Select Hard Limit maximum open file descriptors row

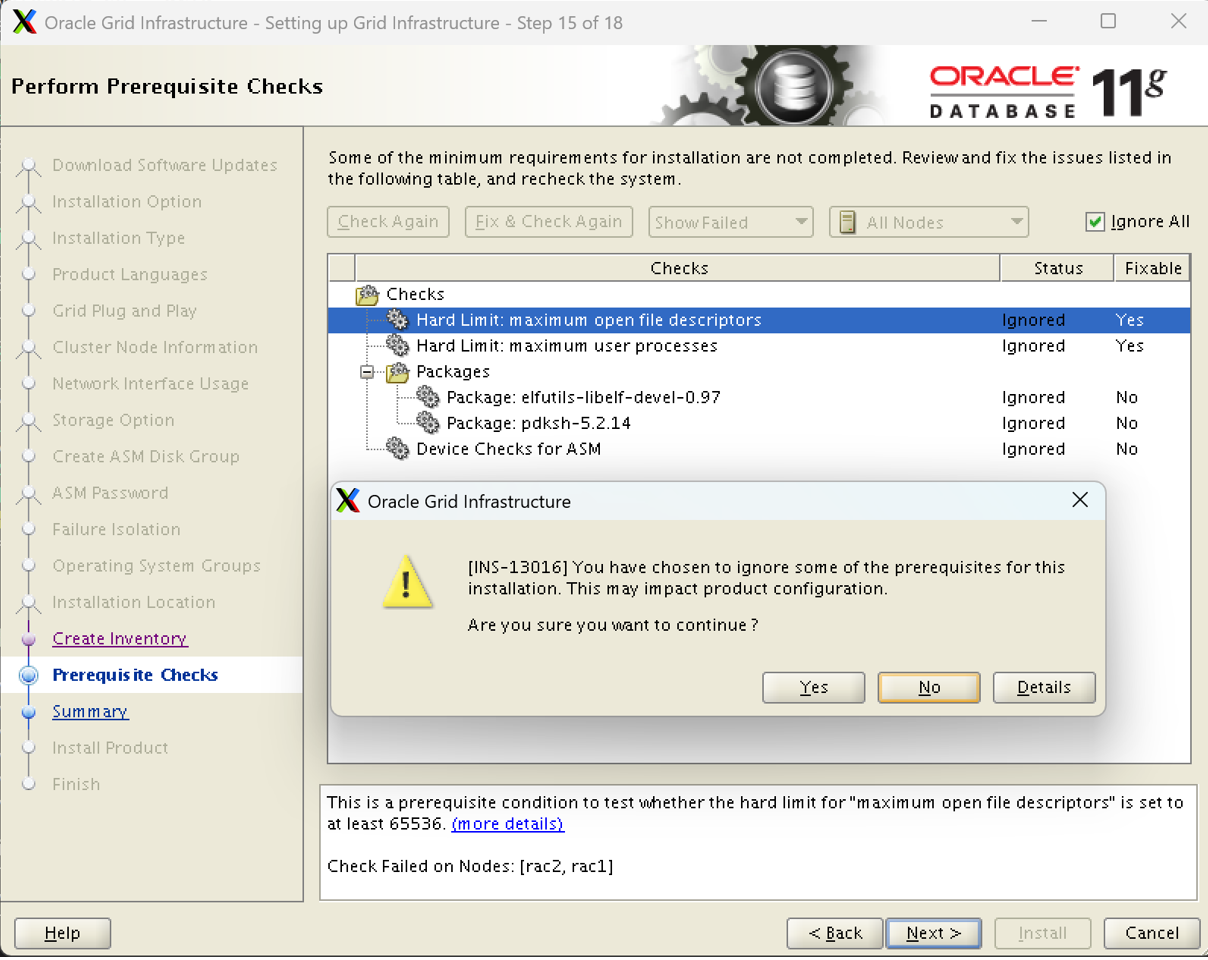(x=759, y=320)
